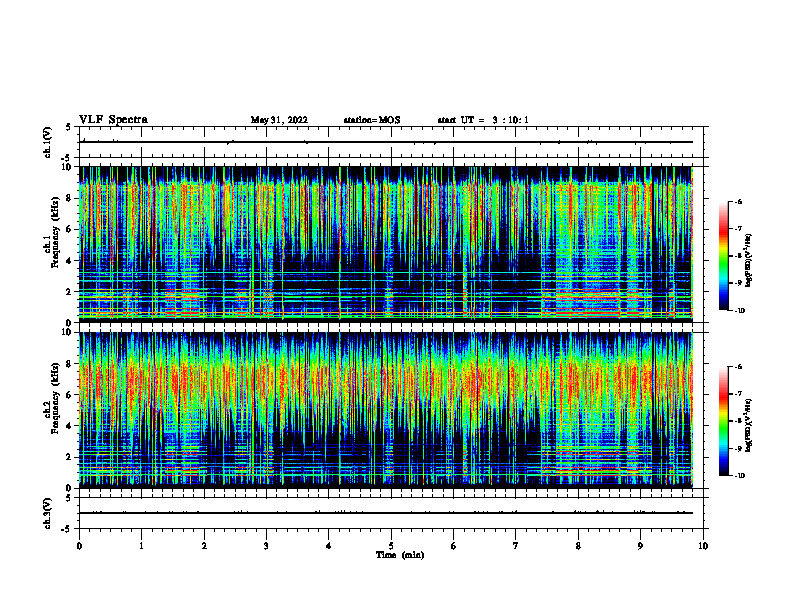Click the "start UT = 3:10:1" label
Screen dimensions: 792x612
483,120
